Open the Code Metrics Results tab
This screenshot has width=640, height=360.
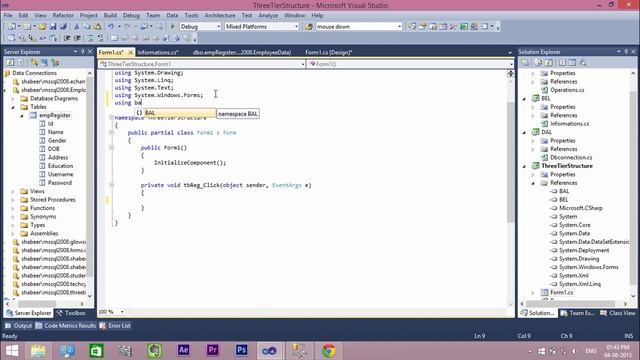(66, 326)
